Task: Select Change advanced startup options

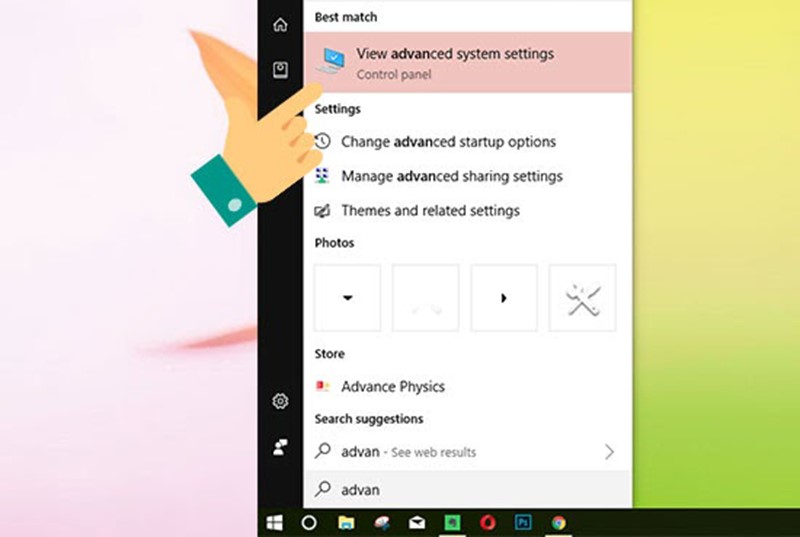Action: (448, 142)
